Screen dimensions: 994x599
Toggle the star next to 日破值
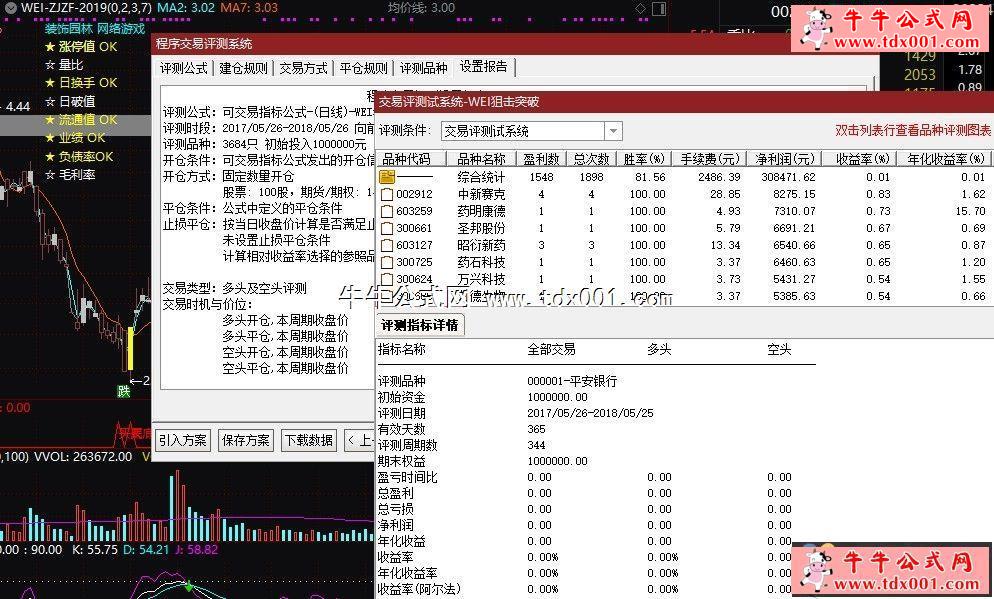tap(49, 101)
